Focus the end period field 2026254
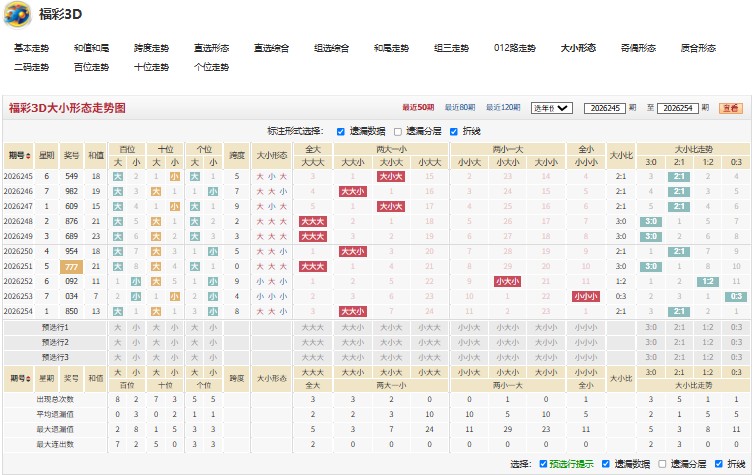The image size is (753, 475). 678,108
